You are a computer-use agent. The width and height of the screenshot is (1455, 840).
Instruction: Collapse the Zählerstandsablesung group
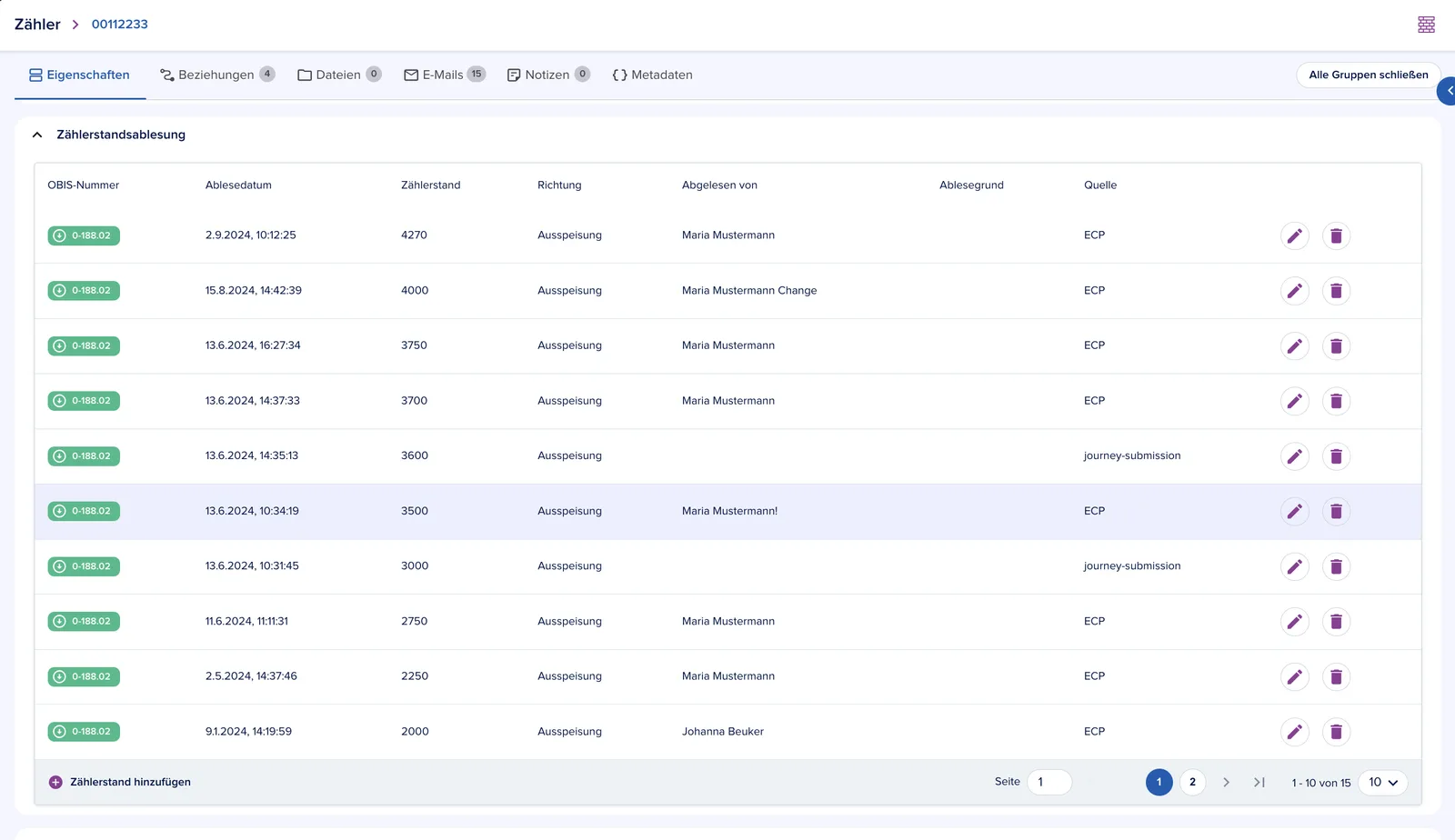(37, 135)
